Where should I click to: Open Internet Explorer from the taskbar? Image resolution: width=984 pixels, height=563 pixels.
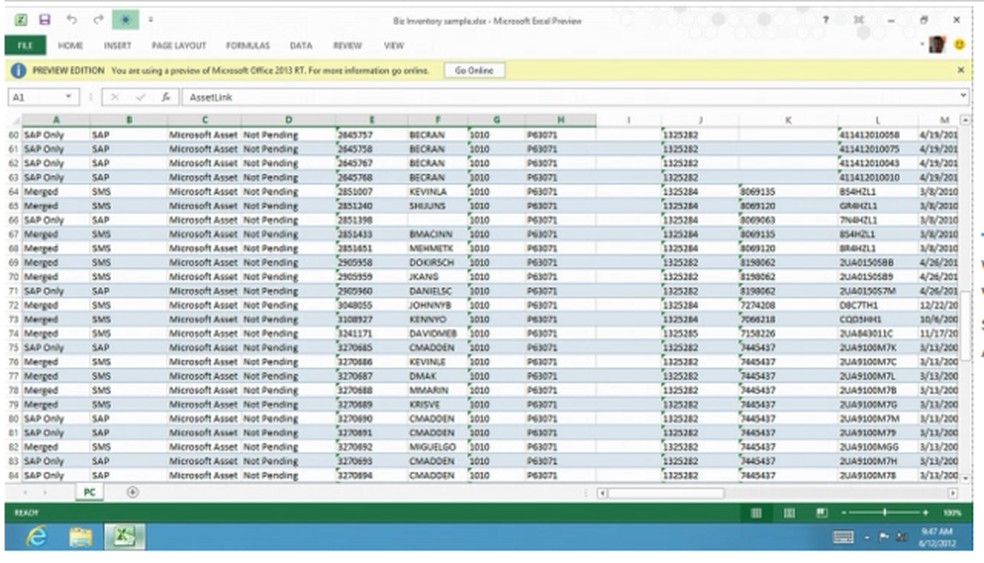(38, 537)
